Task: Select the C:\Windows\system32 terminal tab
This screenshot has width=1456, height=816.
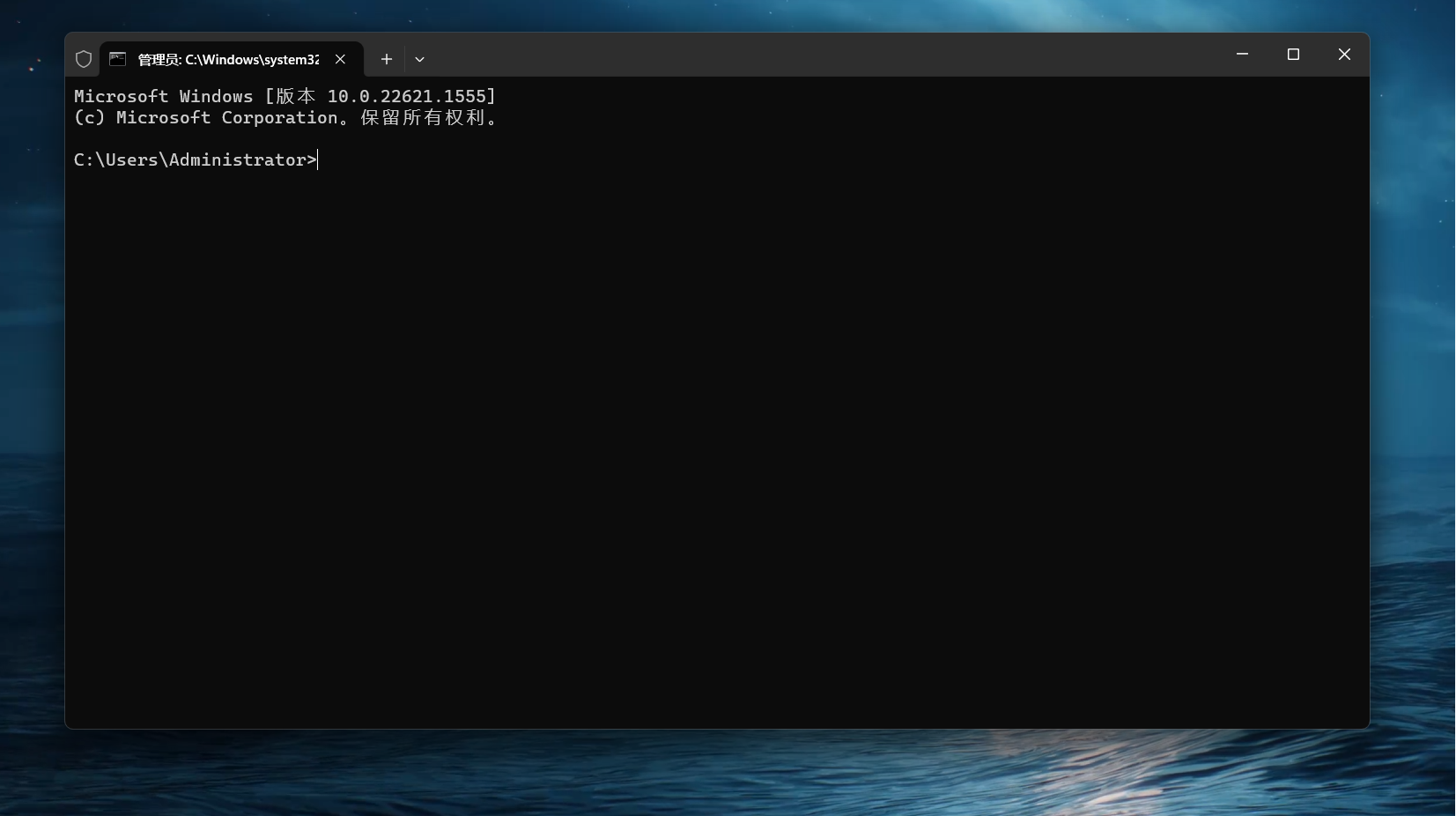Action: pyautogui.click(x=231, y=59)
